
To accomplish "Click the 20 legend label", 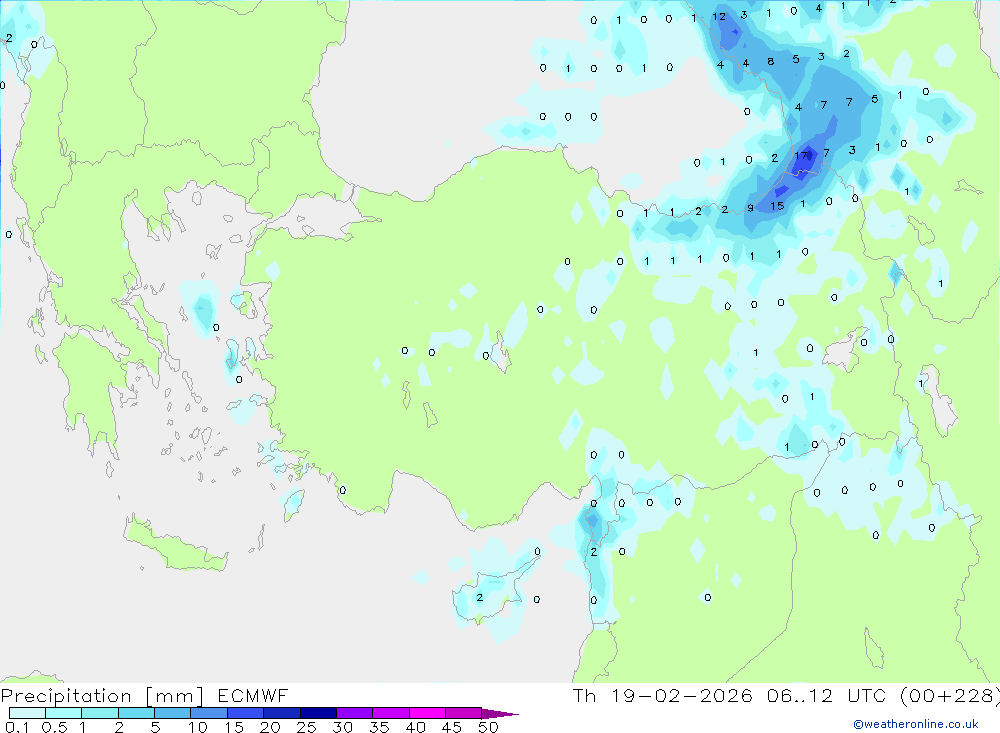I will [x=270, y=727].
